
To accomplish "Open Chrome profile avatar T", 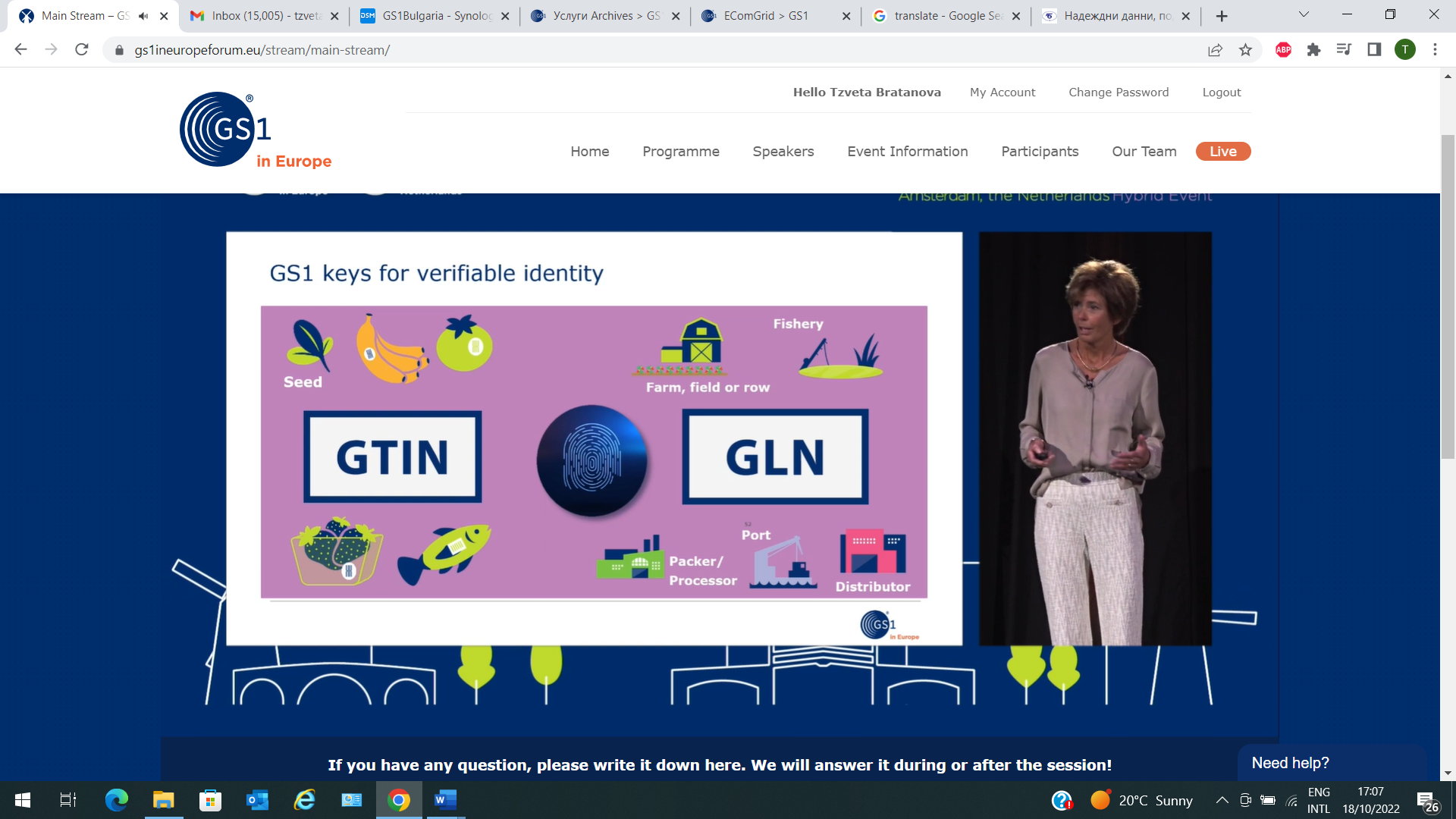I will 1405,50.
